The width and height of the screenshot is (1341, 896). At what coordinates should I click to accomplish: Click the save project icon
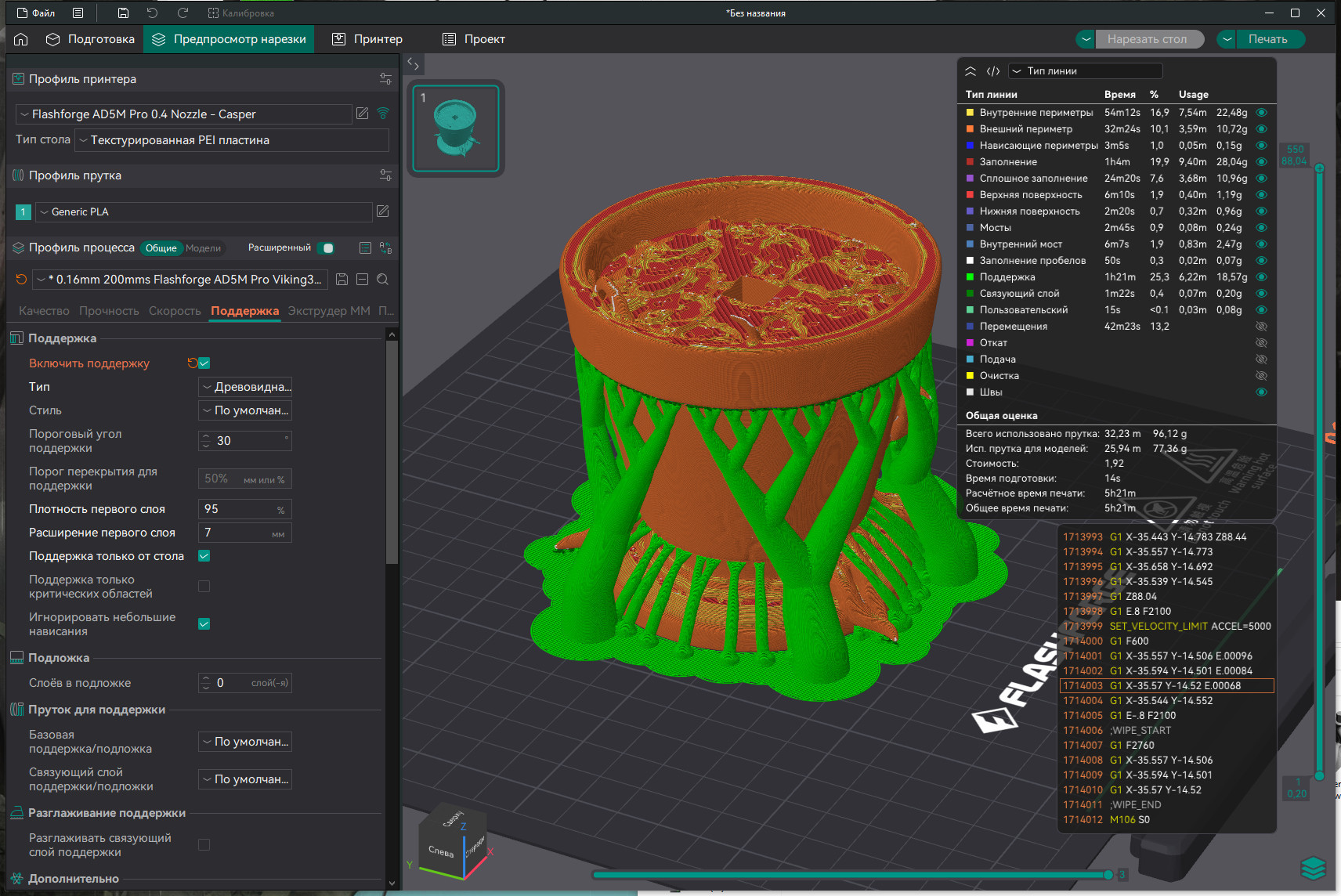coord(123,13)
